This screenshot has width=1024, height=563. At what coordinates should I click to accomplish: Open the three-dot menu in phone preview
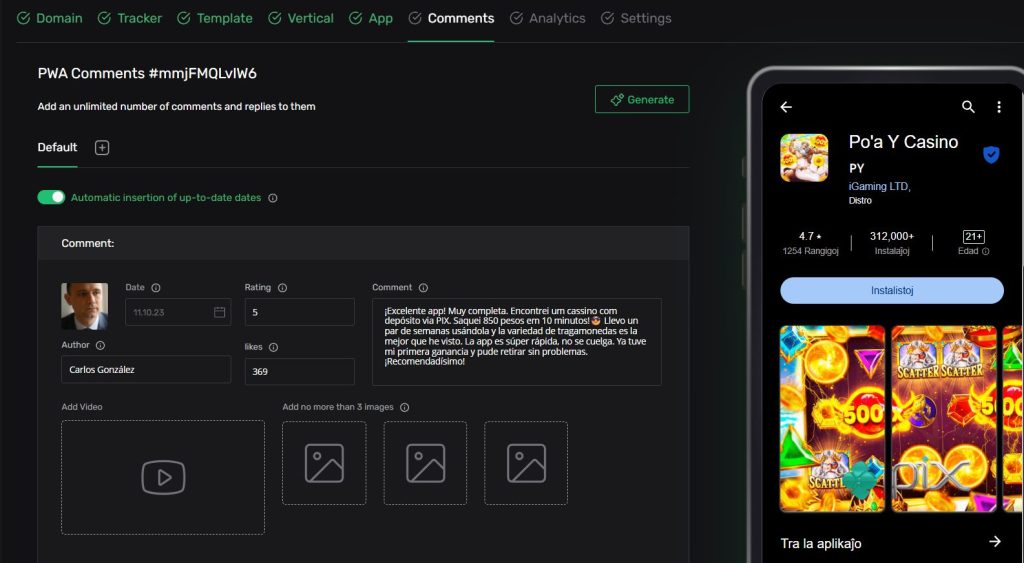(x=998, y=107)
